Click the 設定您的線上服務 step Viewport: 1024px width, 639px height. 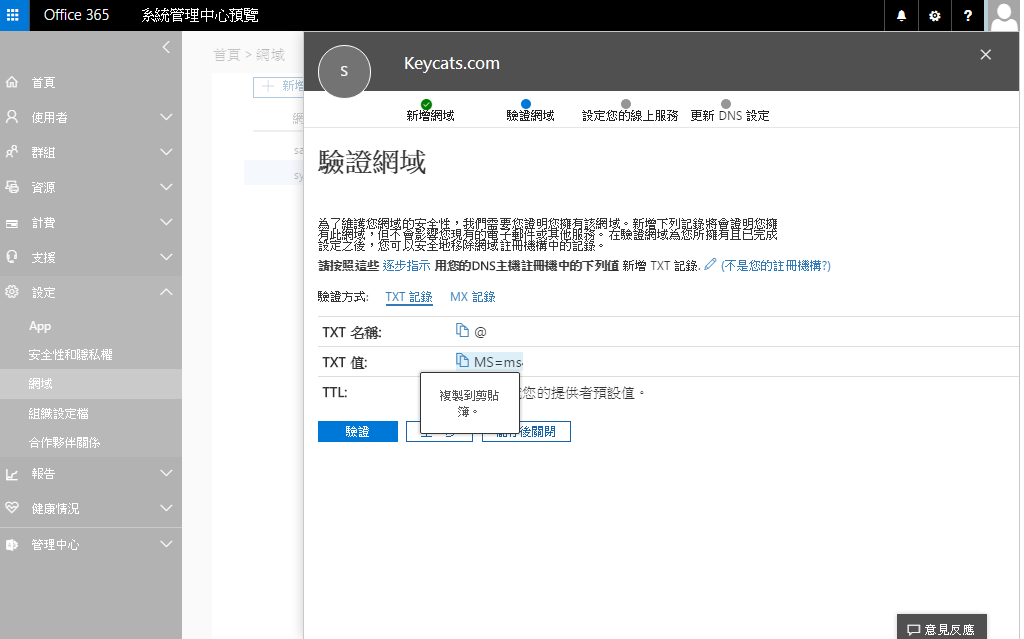pyautogui.click(x=630, y=110)
